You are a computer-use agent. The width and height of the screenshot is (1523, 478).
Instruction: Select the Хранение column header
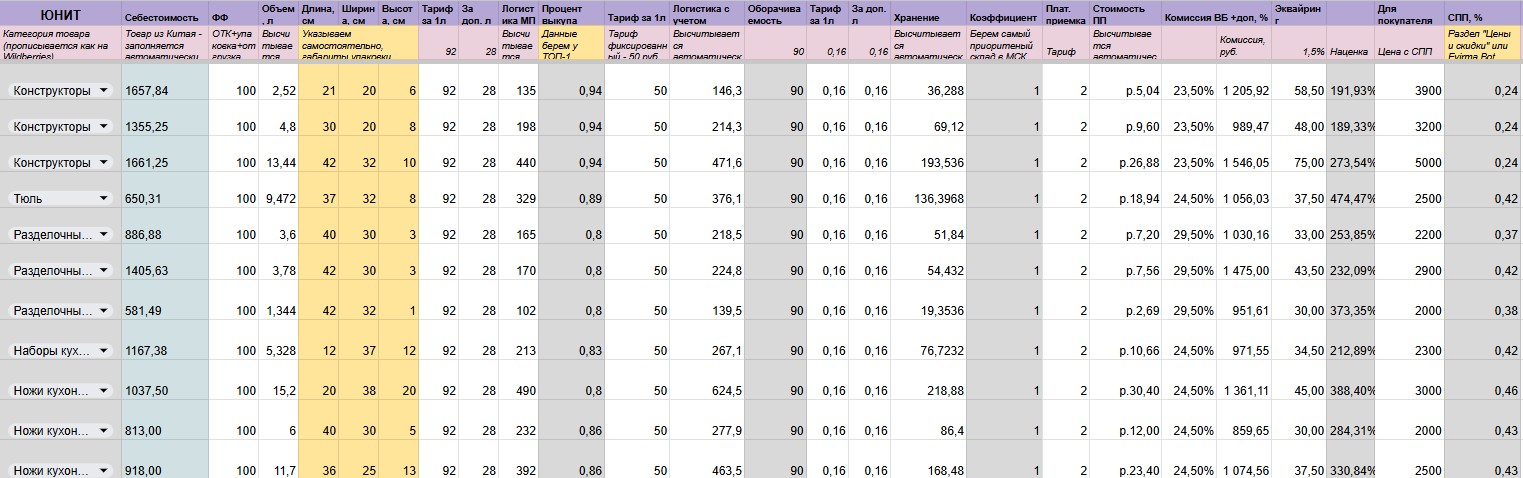929,14
